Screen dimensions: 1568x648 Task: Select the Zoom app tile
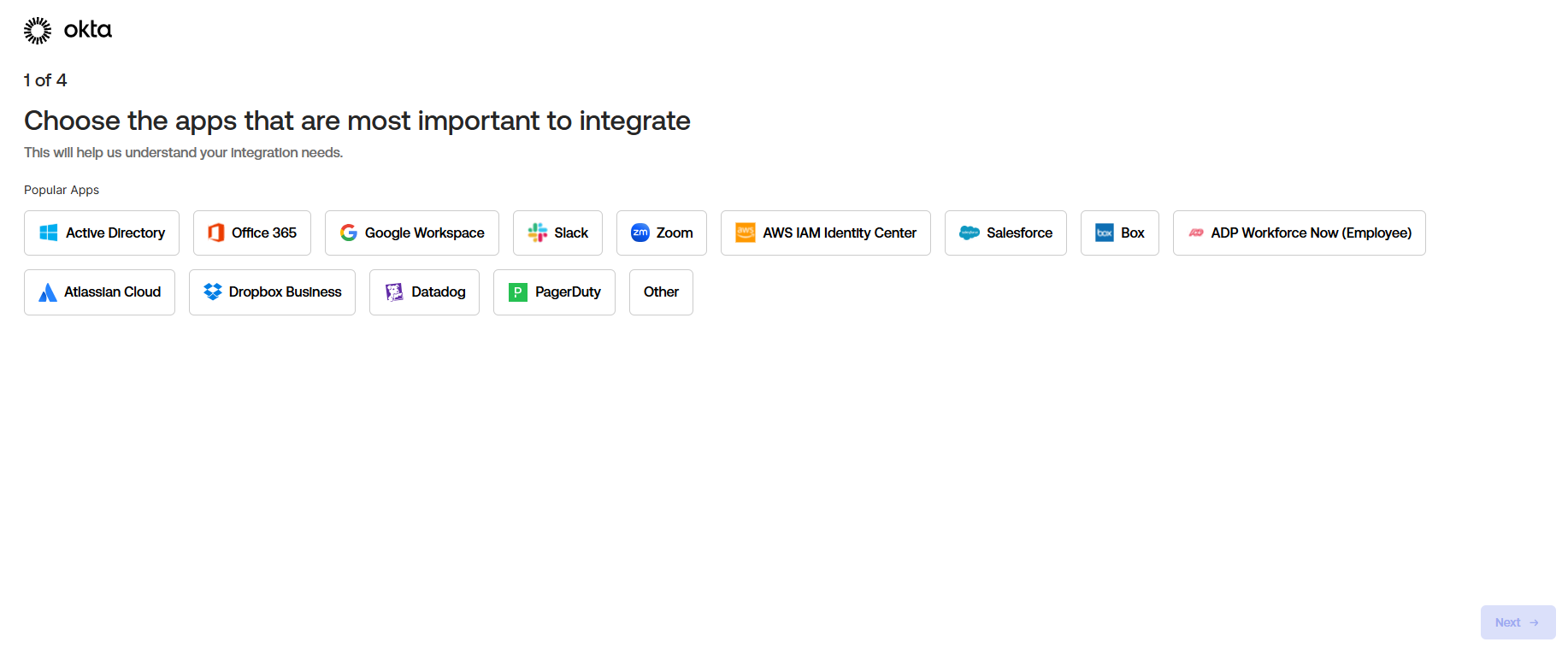[x=661, y=233]
